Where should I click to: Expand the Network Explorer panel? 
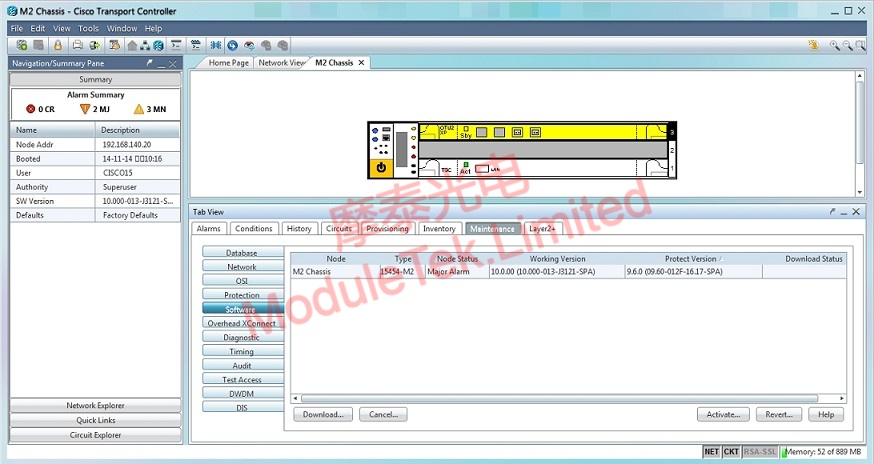tap(95, 405)
